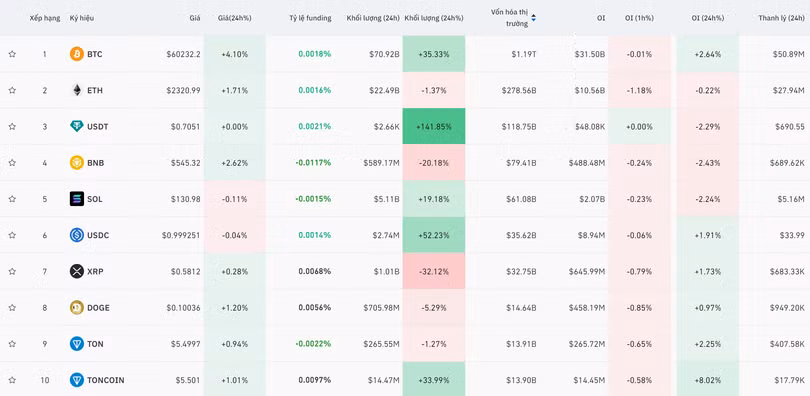This screenshot has width=810, height=396.
Task: Click the Bitcoin coin icon
Action: click(76, 54)
